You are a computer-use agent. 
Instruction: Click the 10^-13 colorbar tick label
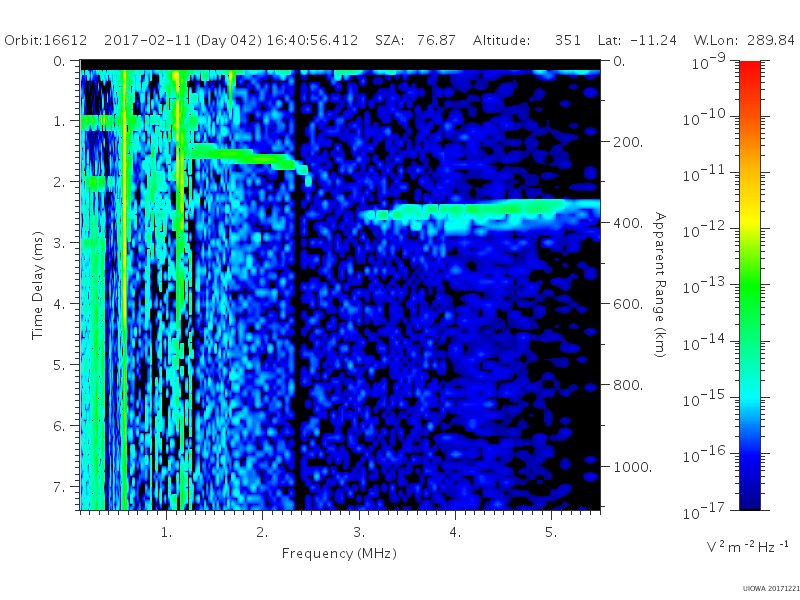[x=704, y=286]
